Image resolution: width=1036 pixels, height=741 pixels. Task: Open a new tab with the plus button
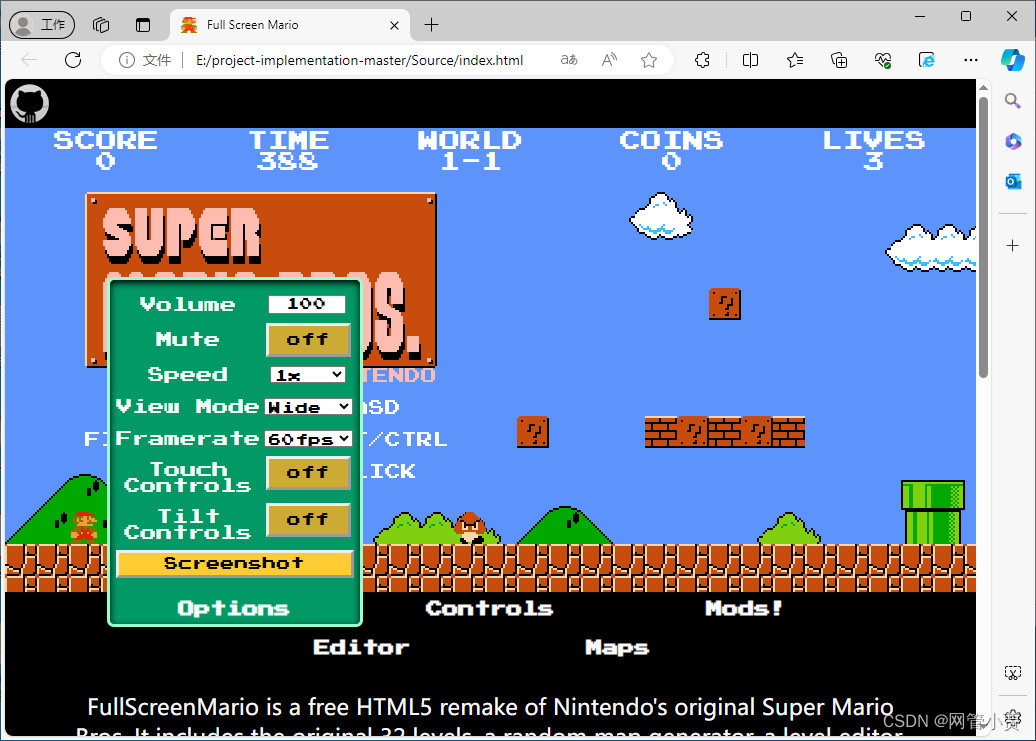[x=431, y=25]
